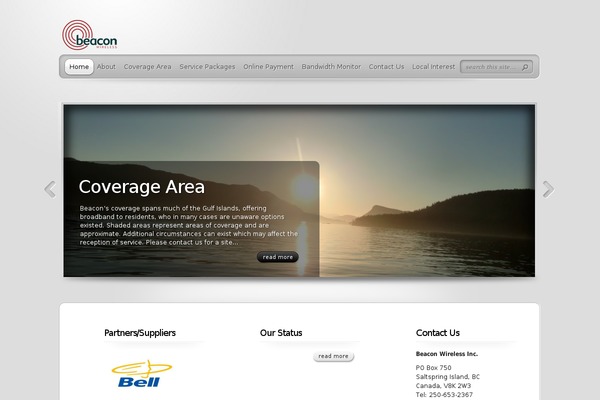
Task: Open the About page
Action: [106, 67]
